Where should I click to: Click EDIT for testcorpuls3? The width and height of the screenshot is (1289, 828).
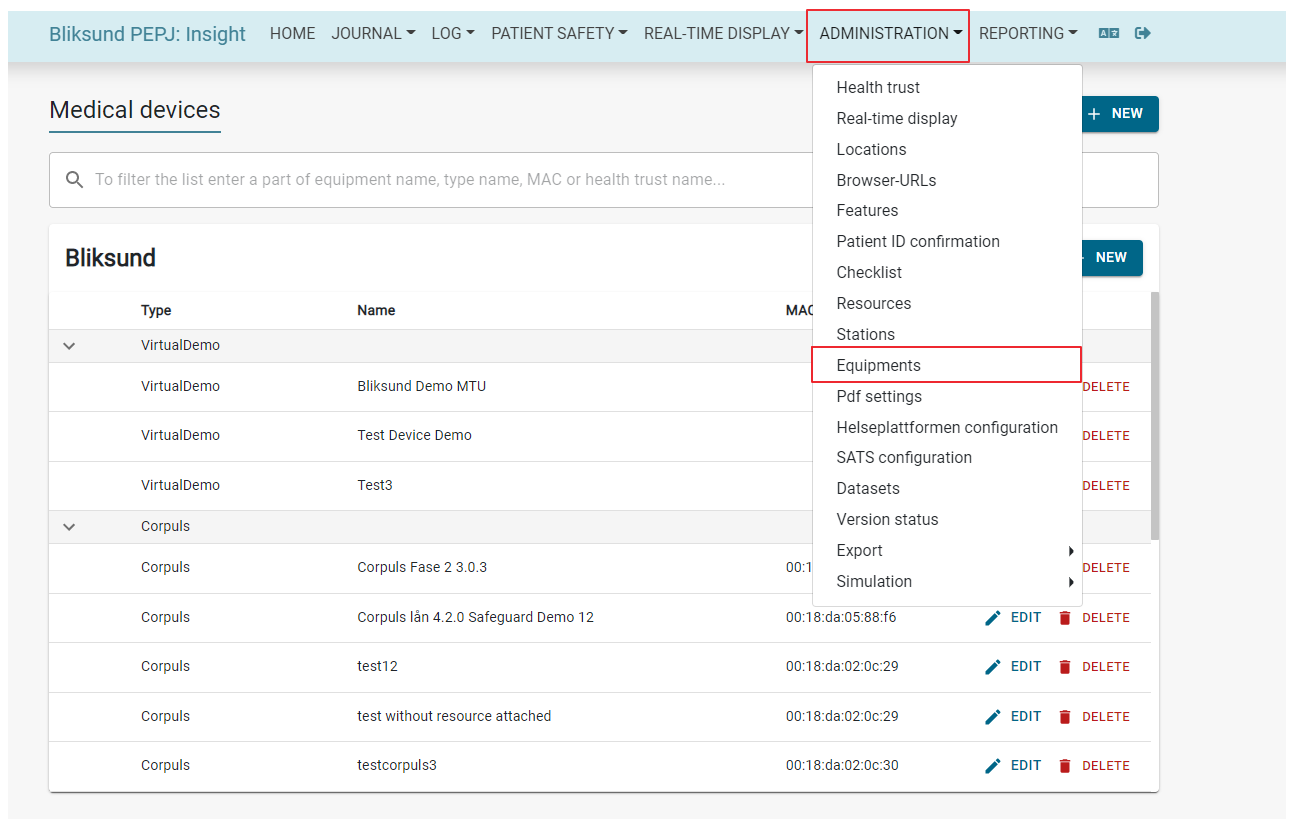(1013, 766)
